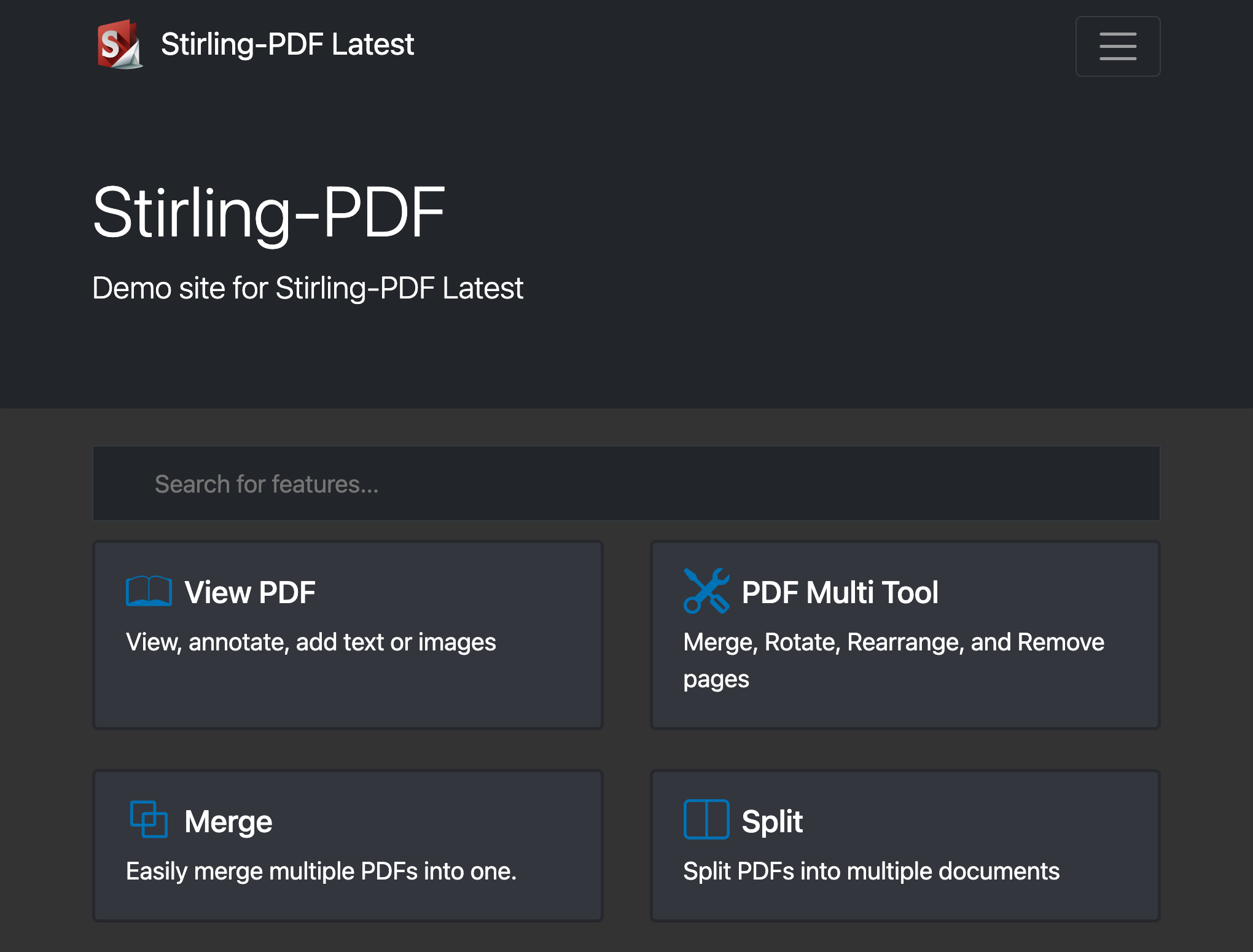Screen dimensions: 1253x952
Task: Click the PDF Multi Tool wrench icon
Action: 706,591
